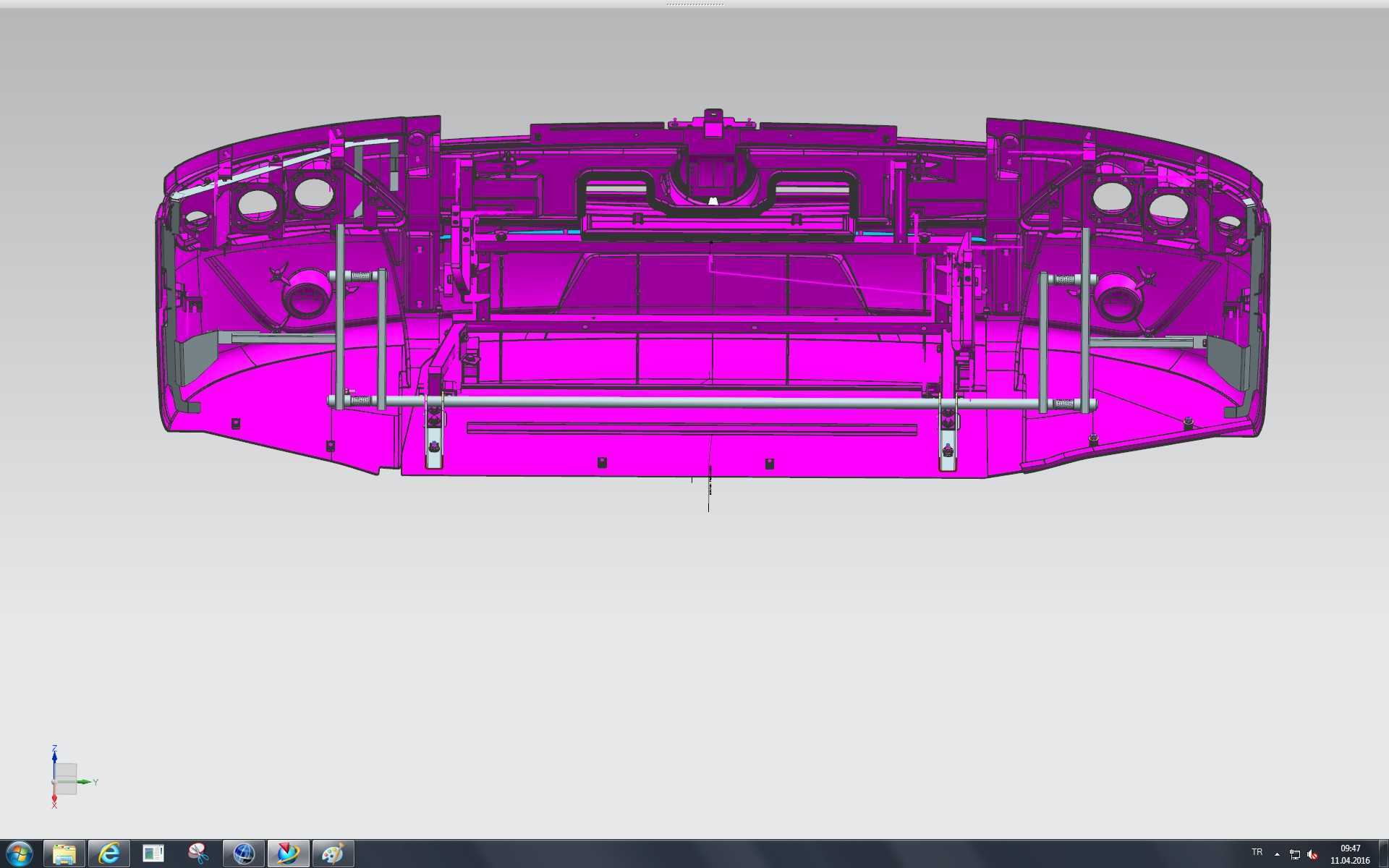The width and height of the screenshot is (1389, 868).
Task: Open the Paint palette taskbar icon
Action: (x=333, y=854)
